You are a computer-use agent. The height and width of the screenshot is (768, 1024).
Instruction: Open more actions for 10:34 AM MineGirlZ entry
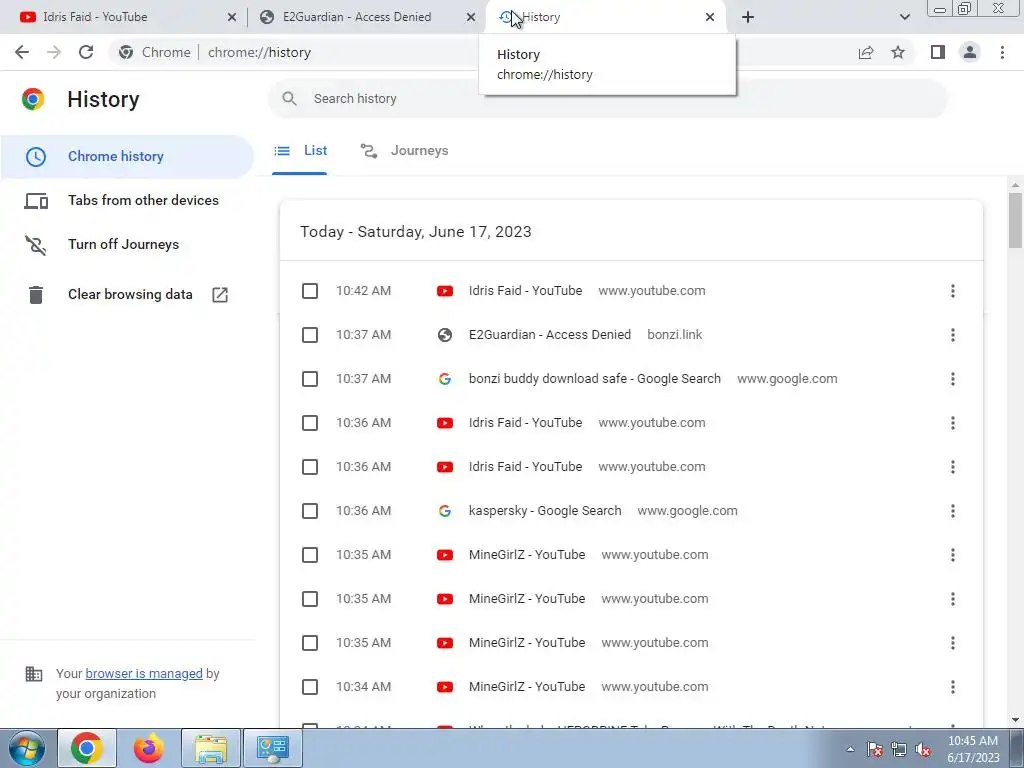tap(953, 687)
